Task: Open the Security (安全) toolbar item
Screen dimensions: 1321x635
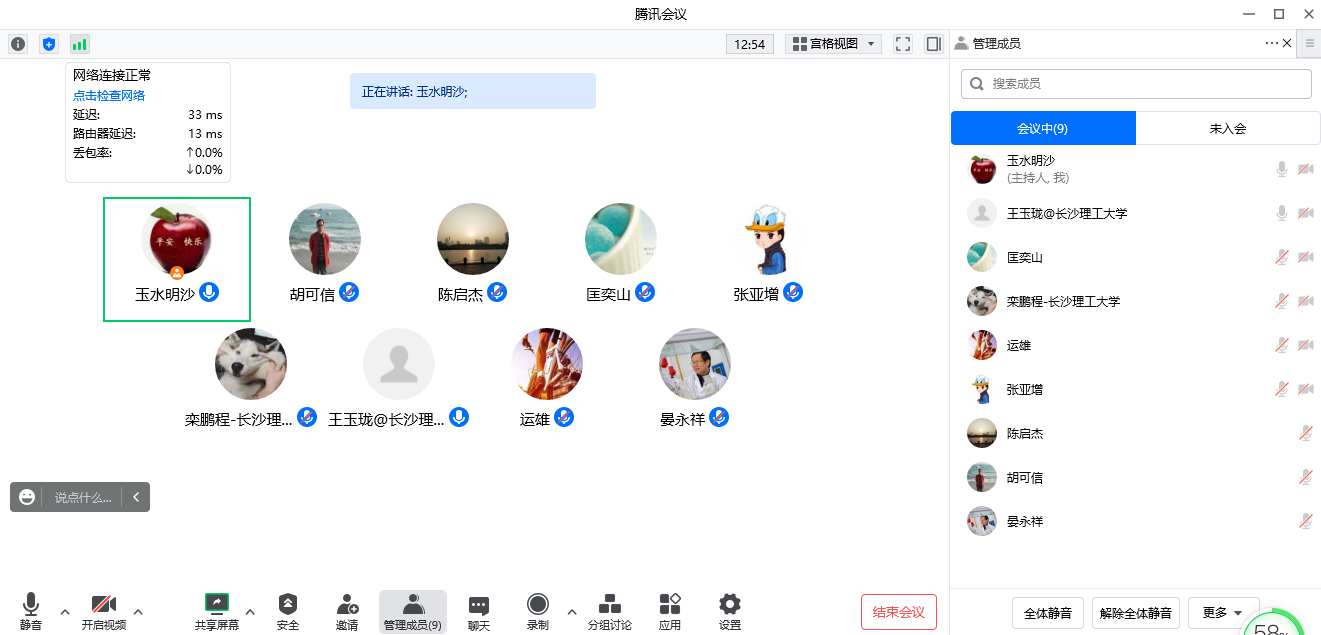Action: (x=288, y=611)
